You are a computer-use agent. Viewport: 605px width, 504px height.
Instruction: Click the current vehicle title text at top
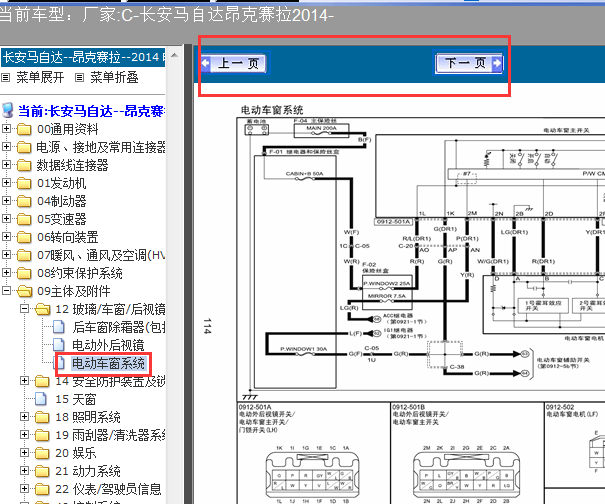(x=167, y=15)
